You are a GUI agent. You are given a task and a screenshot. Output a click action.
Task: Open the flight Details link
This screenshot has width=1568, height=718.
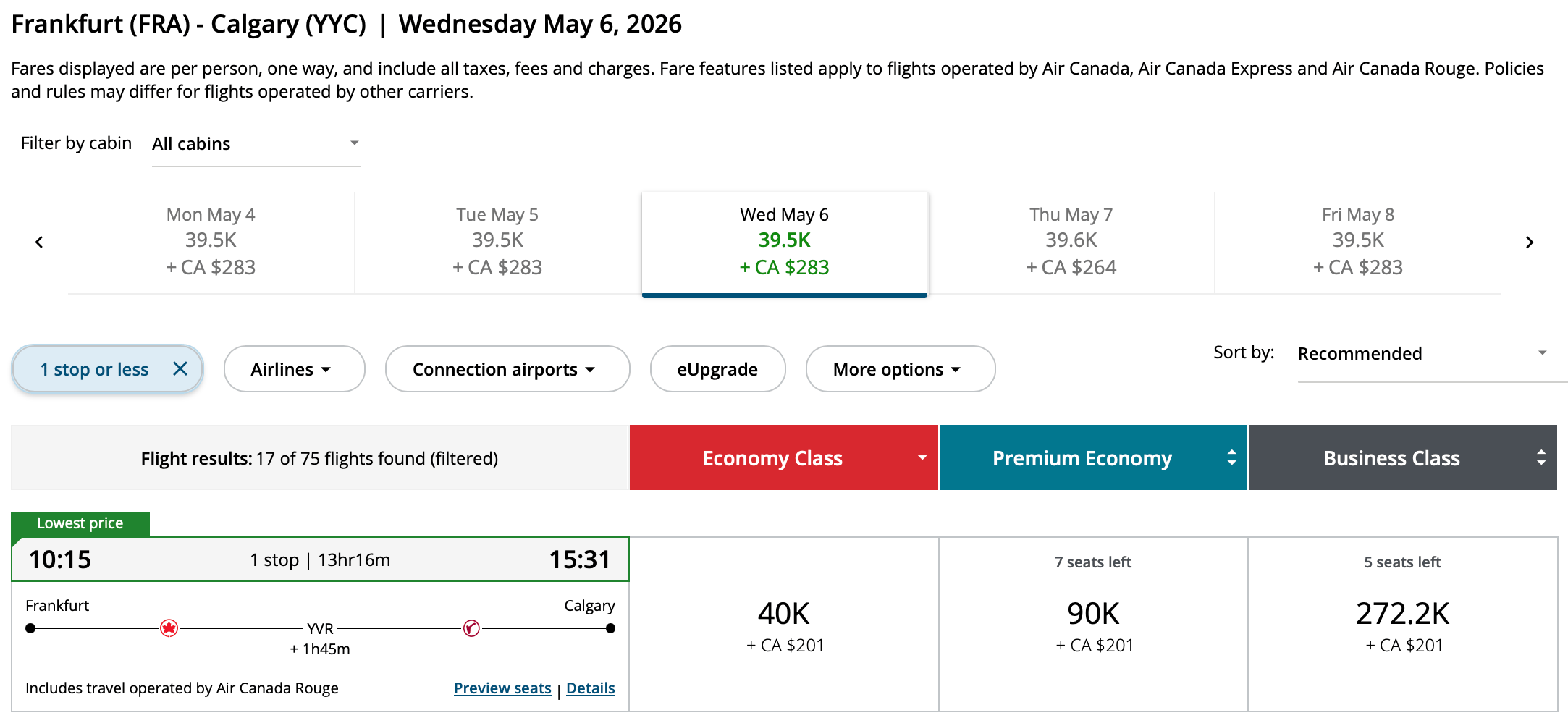coord(590,688)
